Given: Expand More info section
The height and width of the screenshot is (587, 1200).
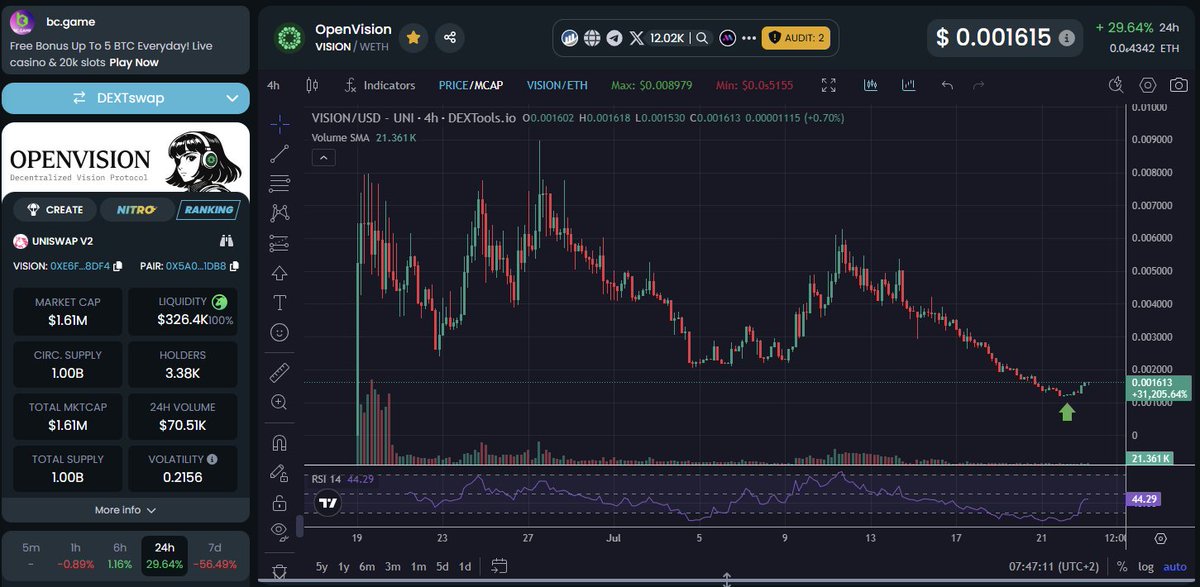Looking at the screenshot, I should [125, 510].
